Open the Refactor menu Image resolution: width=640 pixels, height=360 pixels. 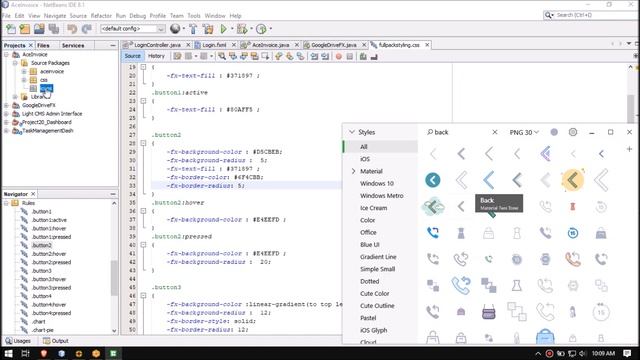pyautogui.click(x=101, y=16)
